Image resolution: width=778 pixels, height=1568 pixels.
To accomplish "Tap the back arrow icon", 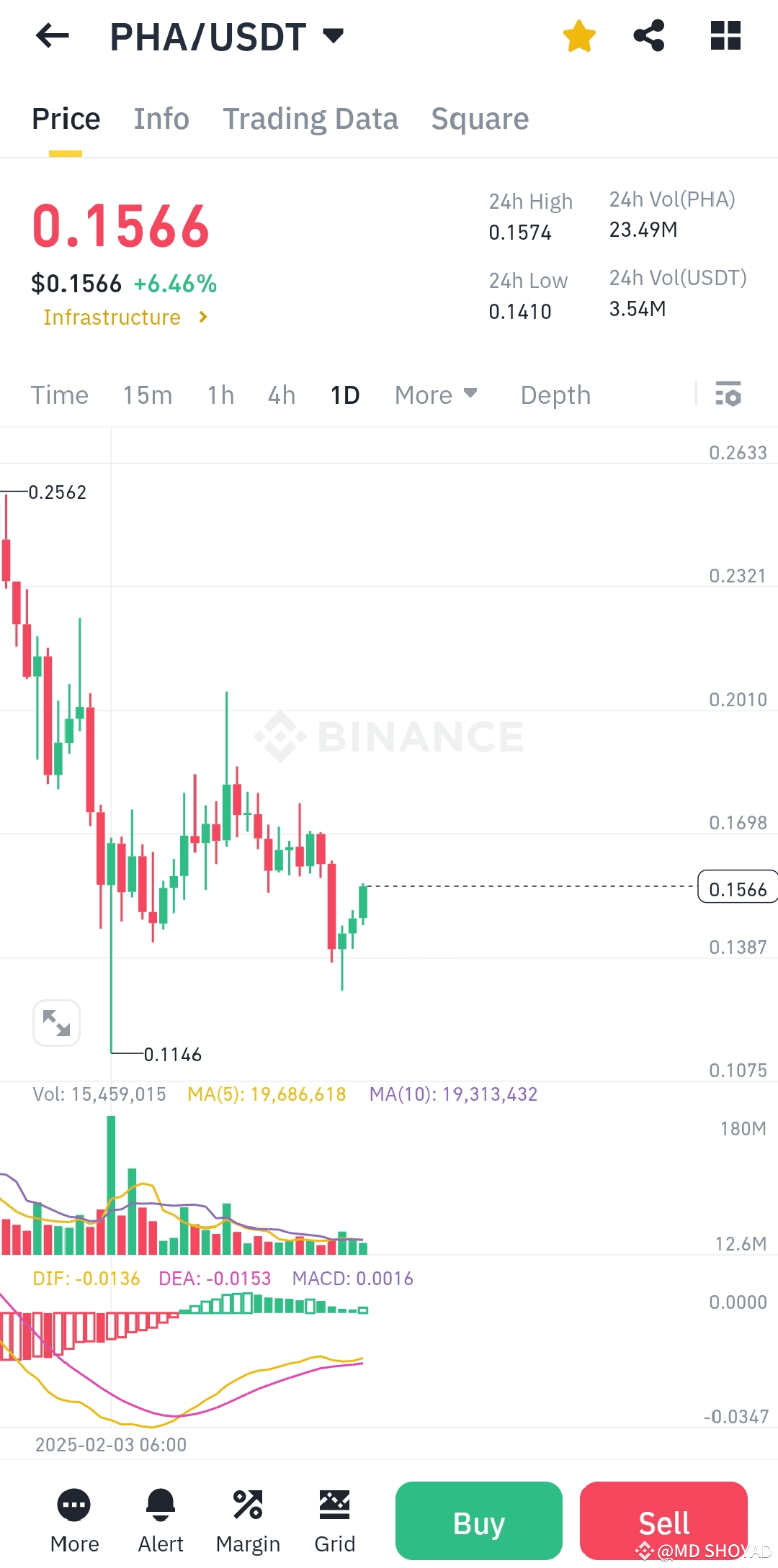I will (x=52, y=36).
